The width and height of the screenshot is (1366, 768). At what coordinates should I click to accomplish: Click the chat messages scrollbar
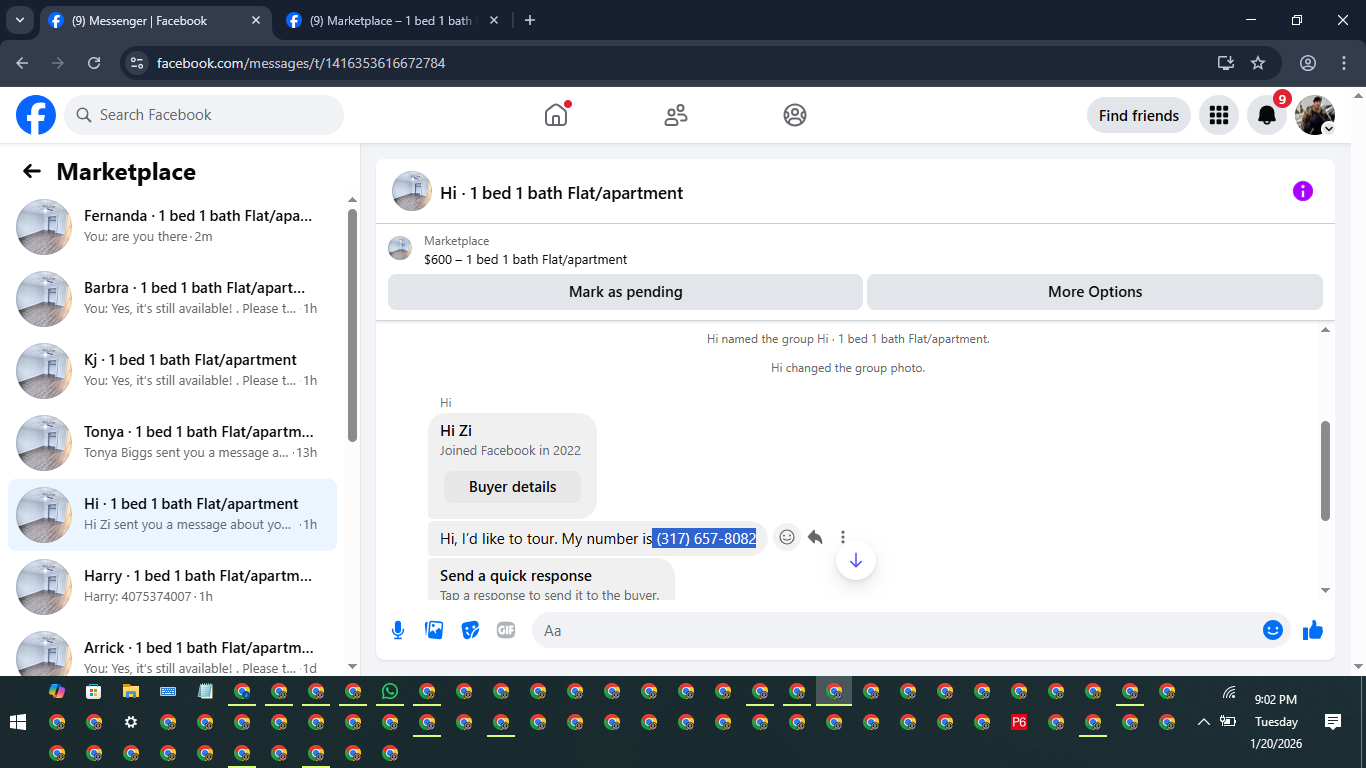click(x=1326, y=470)
